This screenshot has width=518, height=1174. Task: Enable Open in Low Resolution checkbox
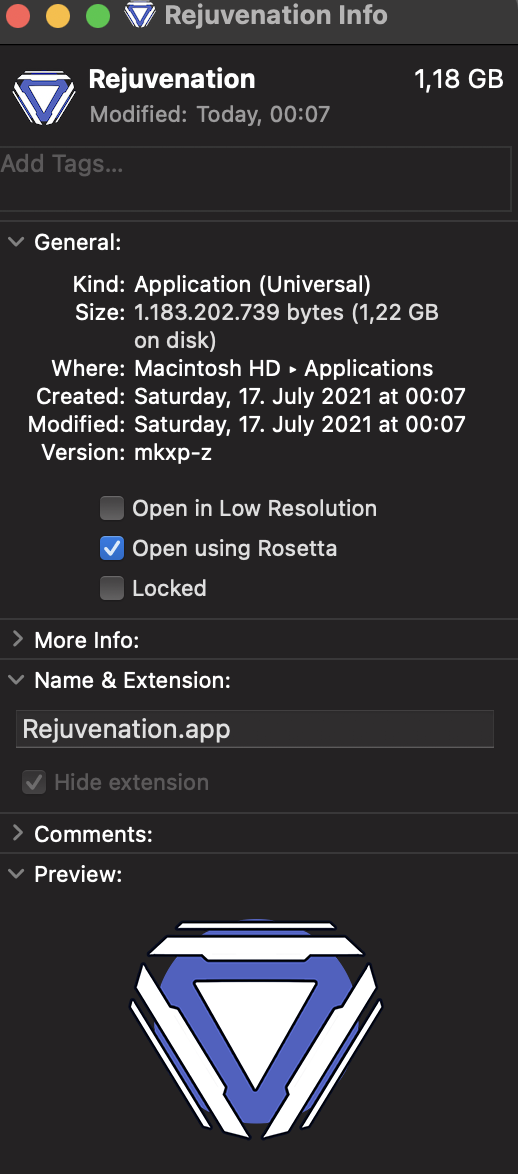point(112,509)
